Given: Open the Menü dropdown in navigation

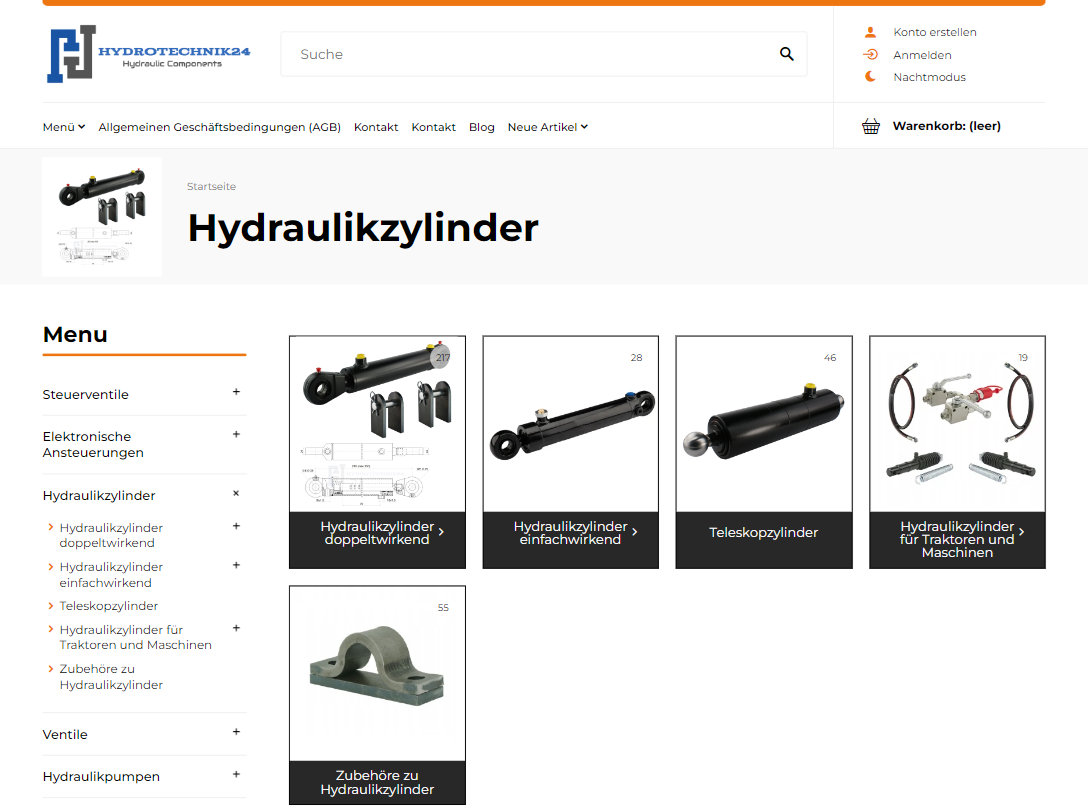Looking at the screenshot, I should [x=64, y=127].
